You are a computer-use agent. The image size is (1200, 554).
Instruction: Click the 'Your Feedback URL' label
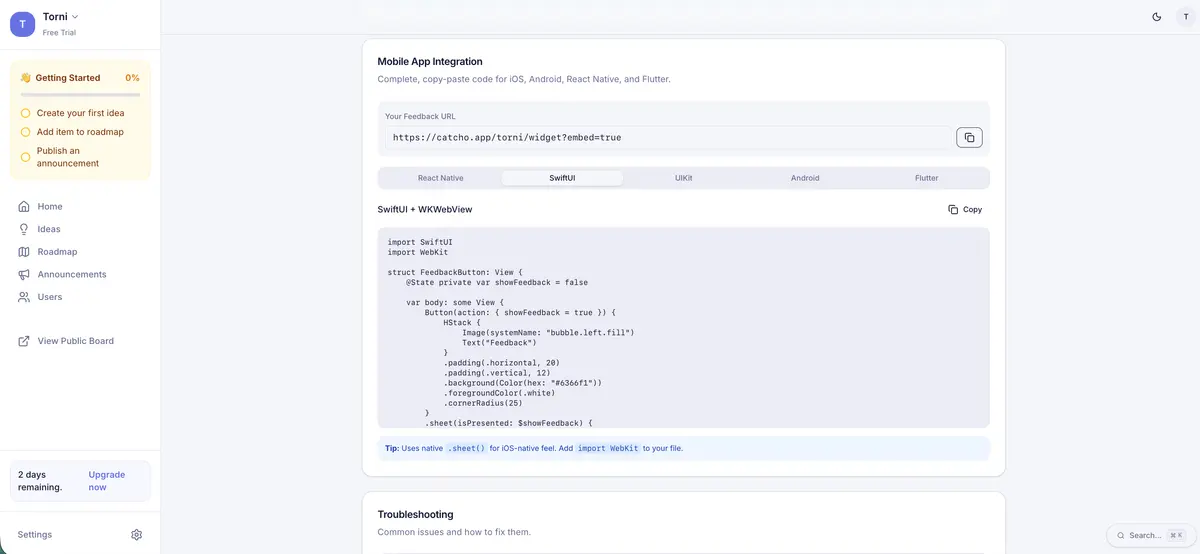click(420, 116)
